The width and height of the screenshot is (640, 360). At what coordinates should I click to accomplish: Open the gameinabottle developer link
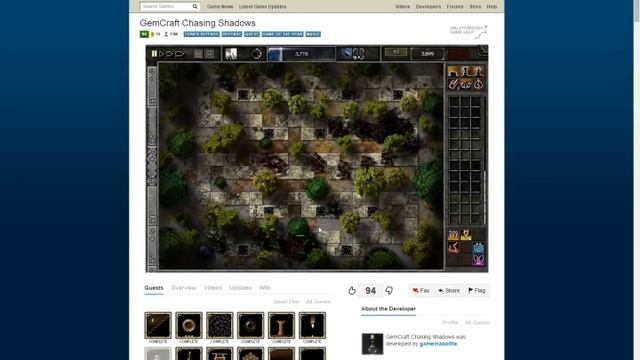click(438, 344)
